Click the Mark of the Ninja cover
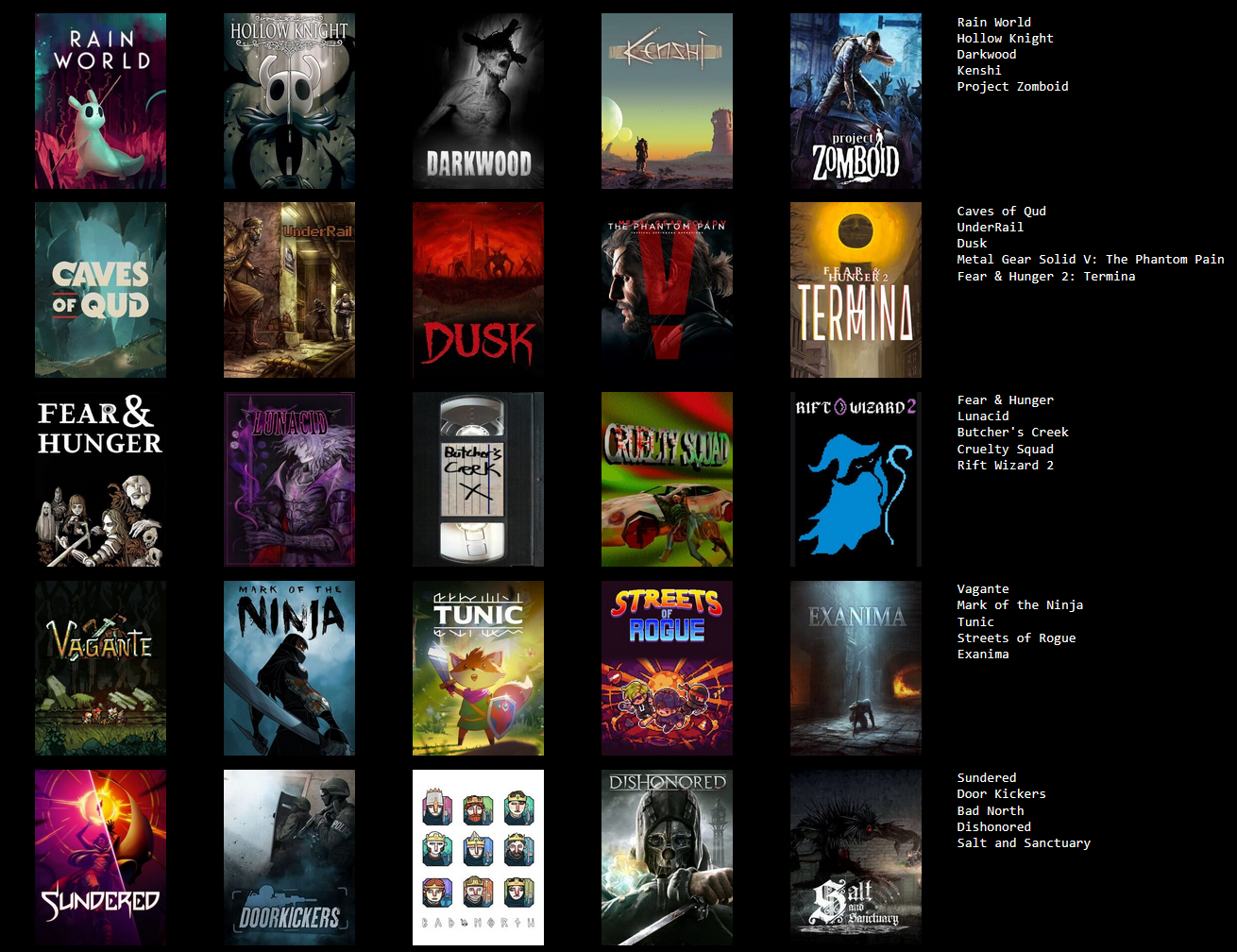 click(x=289, y=668)
